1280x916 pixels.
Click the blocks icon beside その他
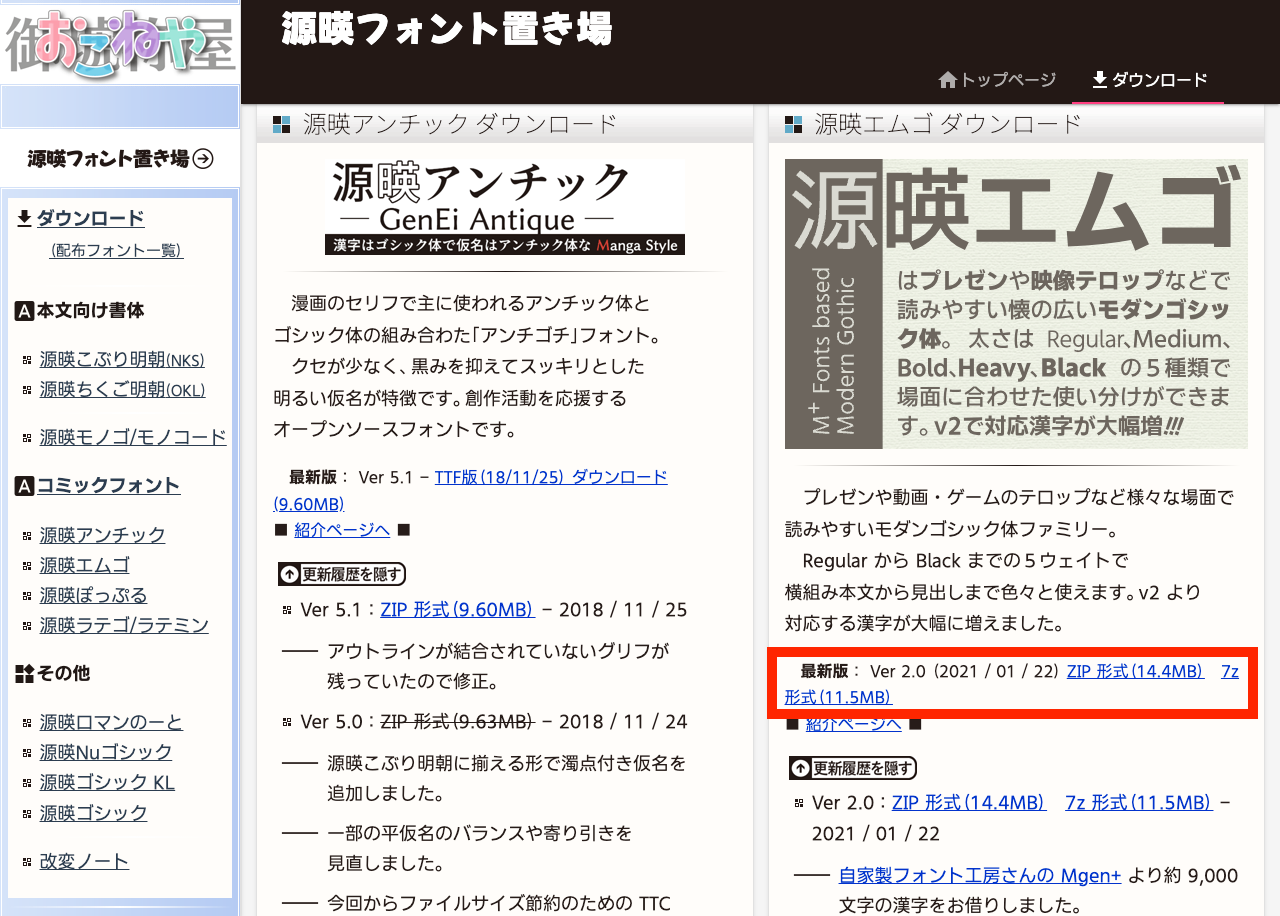point(25,674)
